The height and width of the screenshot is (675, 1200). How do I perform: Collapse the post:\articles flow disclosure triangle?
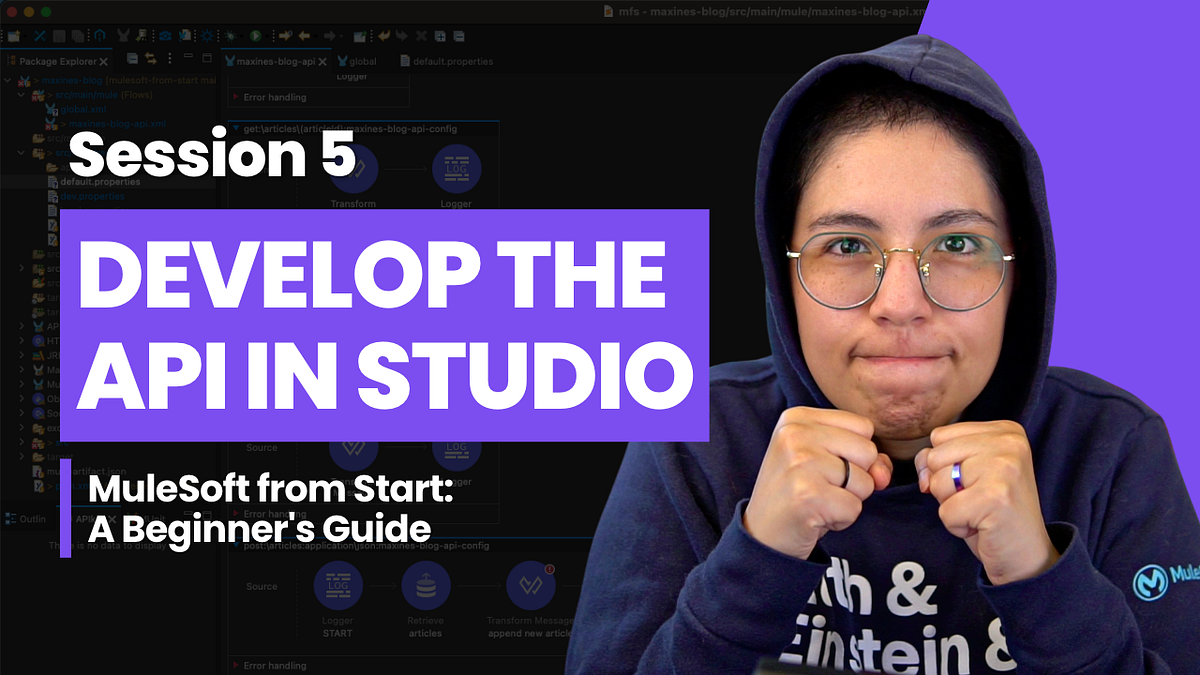coord(235,545)
